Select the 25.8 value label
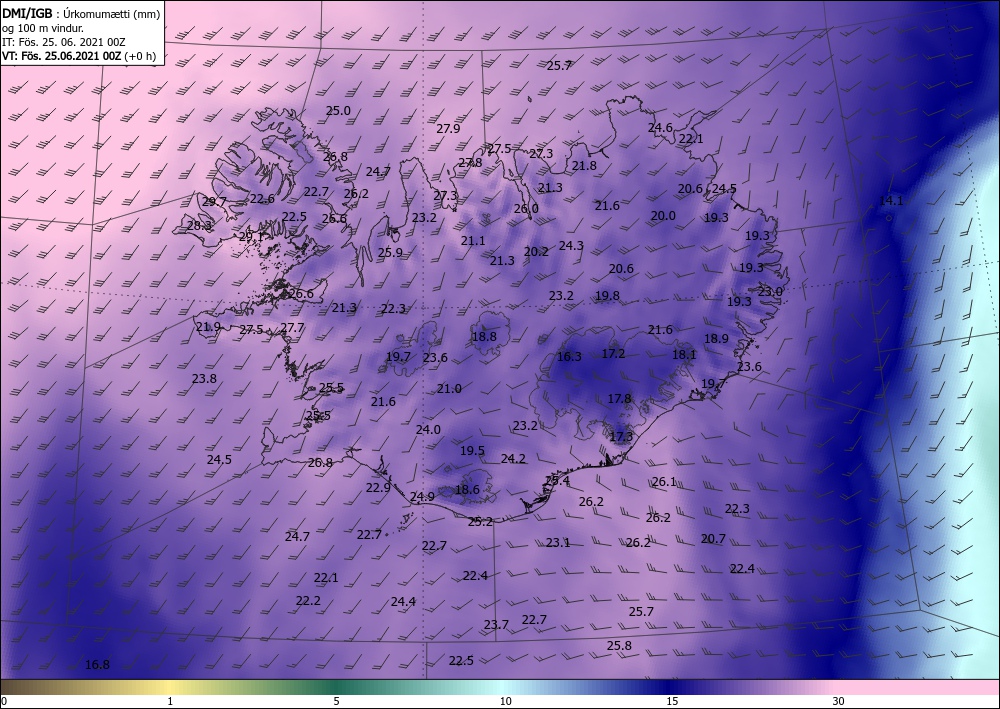The height and width of the screenshot is (709, 1000). point(619,645)
